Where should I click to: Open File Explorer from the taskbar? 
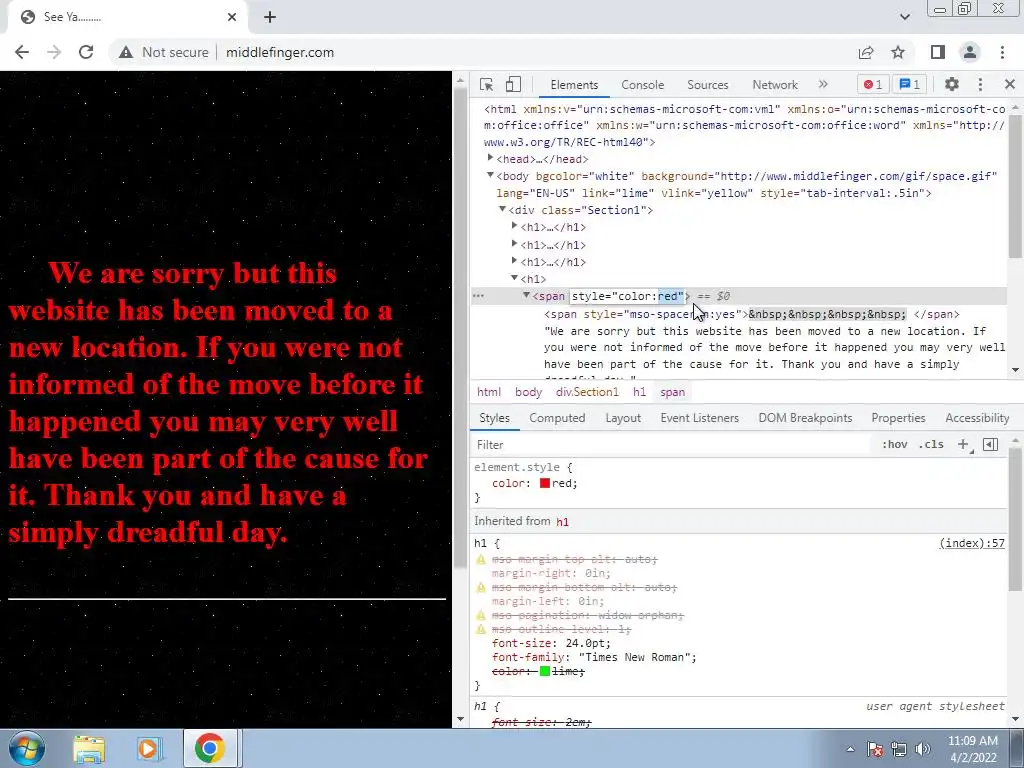click(89, 748)
